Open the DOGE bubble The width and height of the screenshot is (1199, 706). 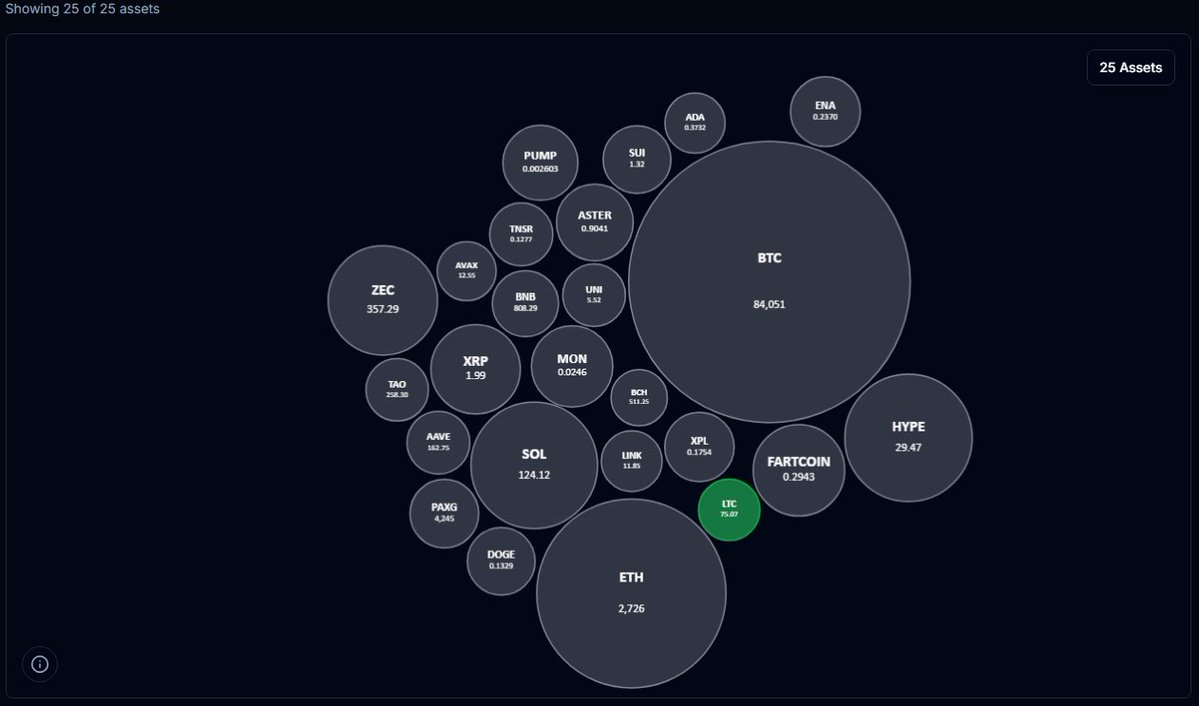pos(501,561)
